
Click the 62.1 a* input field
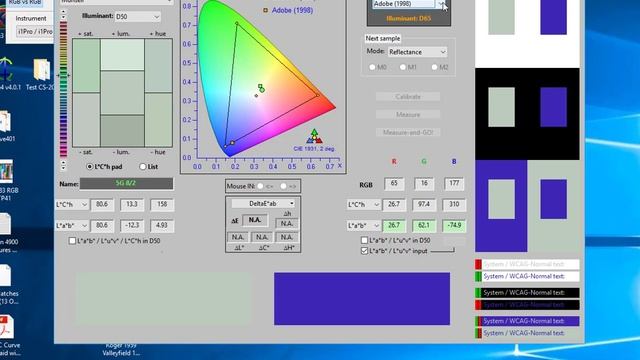pos(424,225)
